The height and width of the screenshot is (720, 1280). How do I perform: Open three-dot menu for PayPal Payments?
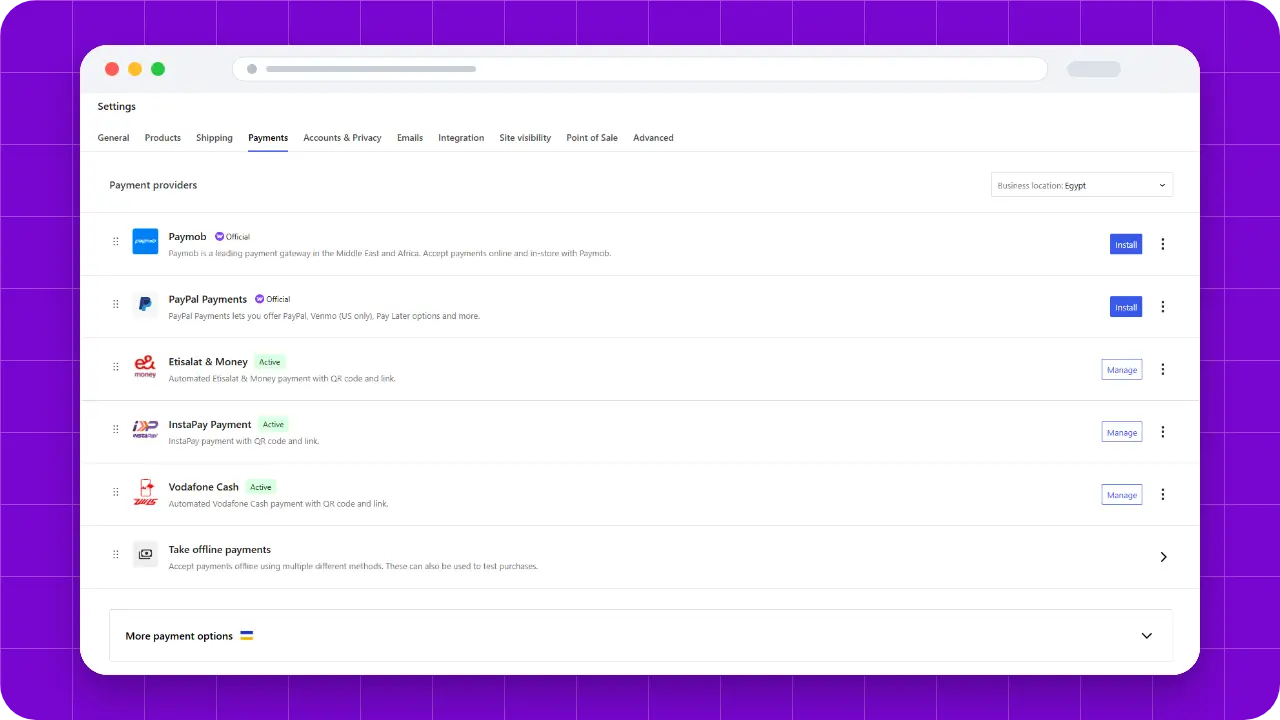[1162, 307]
